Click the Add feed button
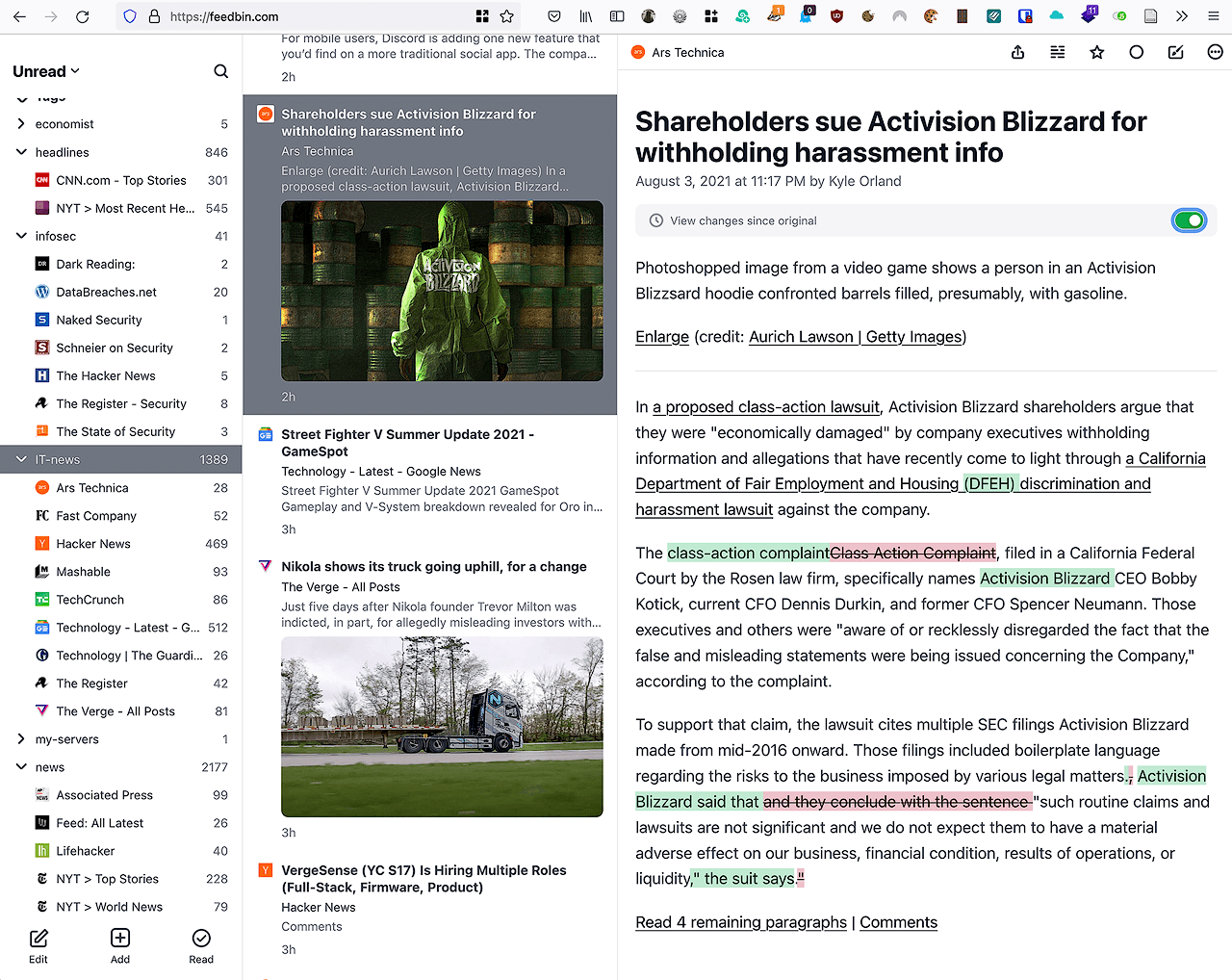 coord(120,945)
